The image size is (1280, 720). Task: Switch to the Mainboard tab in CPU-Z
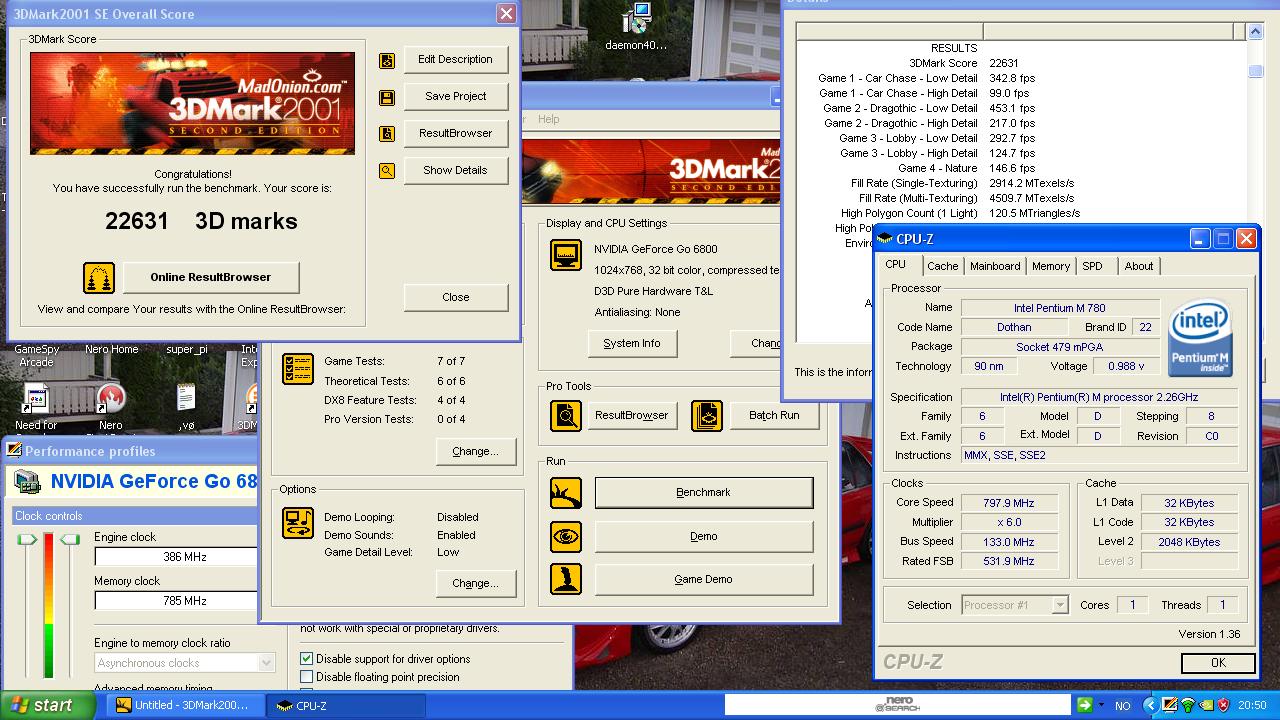point(995,266)
